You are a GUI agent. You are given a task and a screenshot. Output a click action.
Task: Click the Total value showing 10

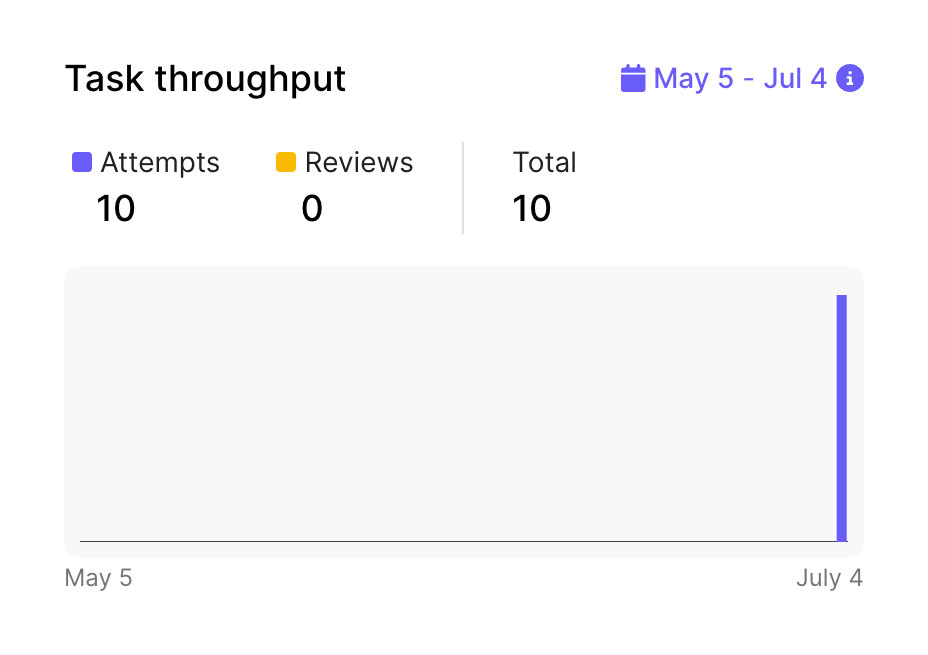[x=532, y=208]
